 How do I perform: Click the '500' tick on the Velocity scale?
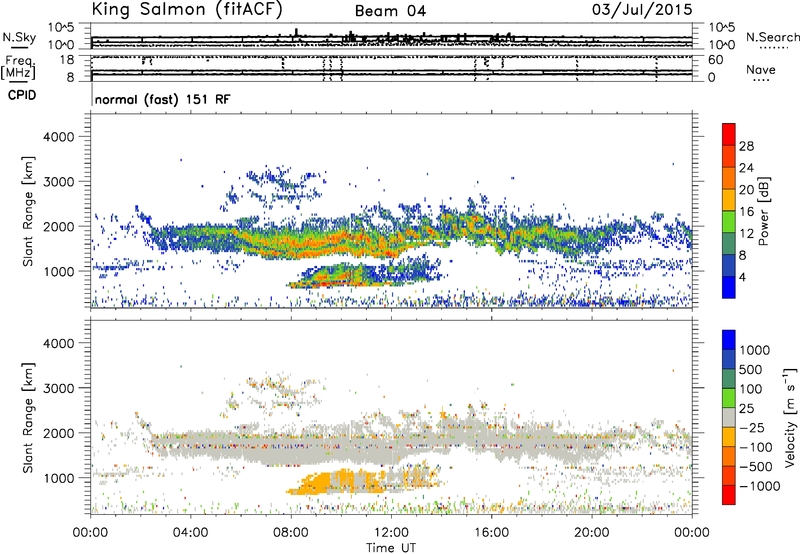pos(751,369)
